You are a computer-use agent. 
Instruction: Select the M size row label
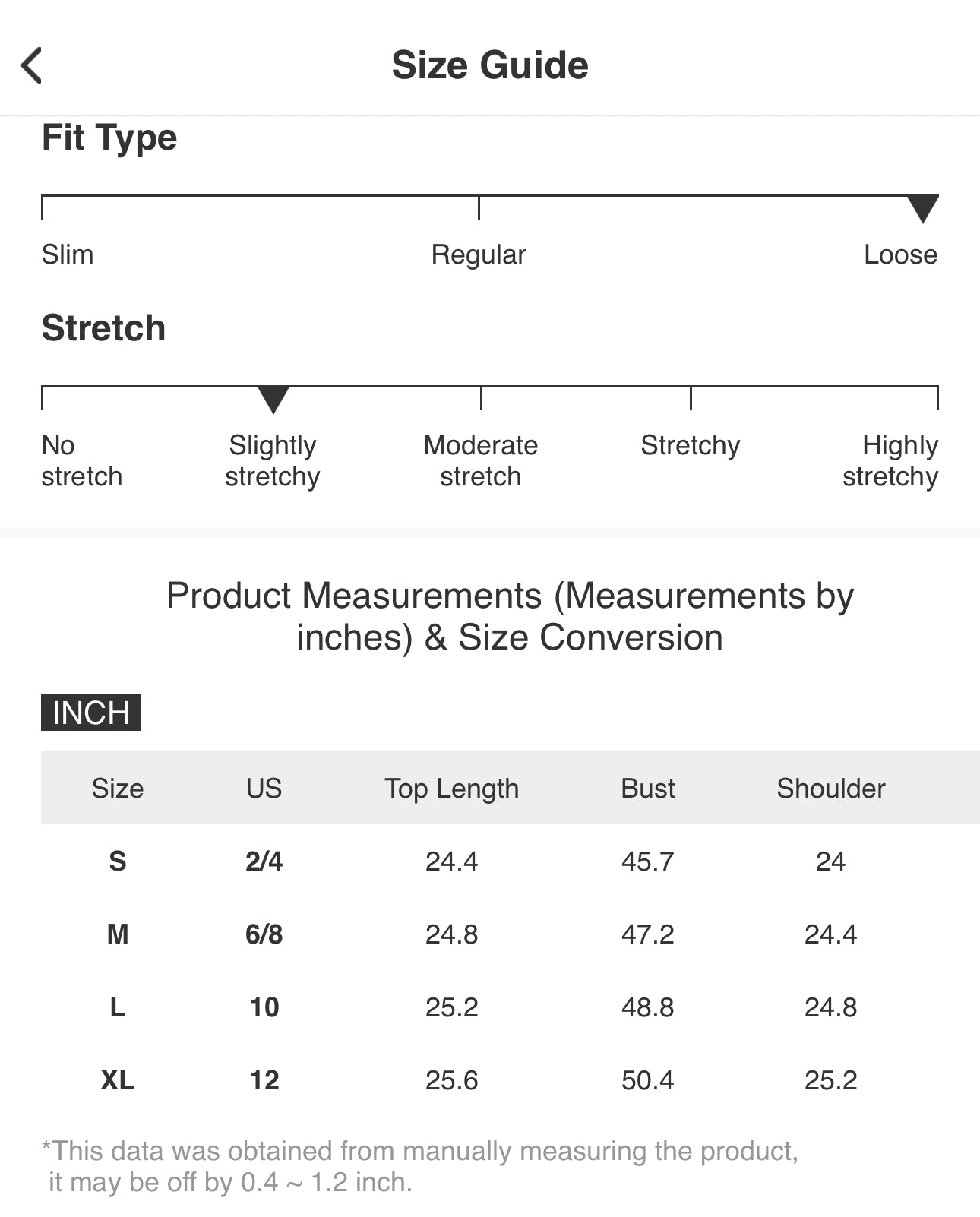click(118, 934)
